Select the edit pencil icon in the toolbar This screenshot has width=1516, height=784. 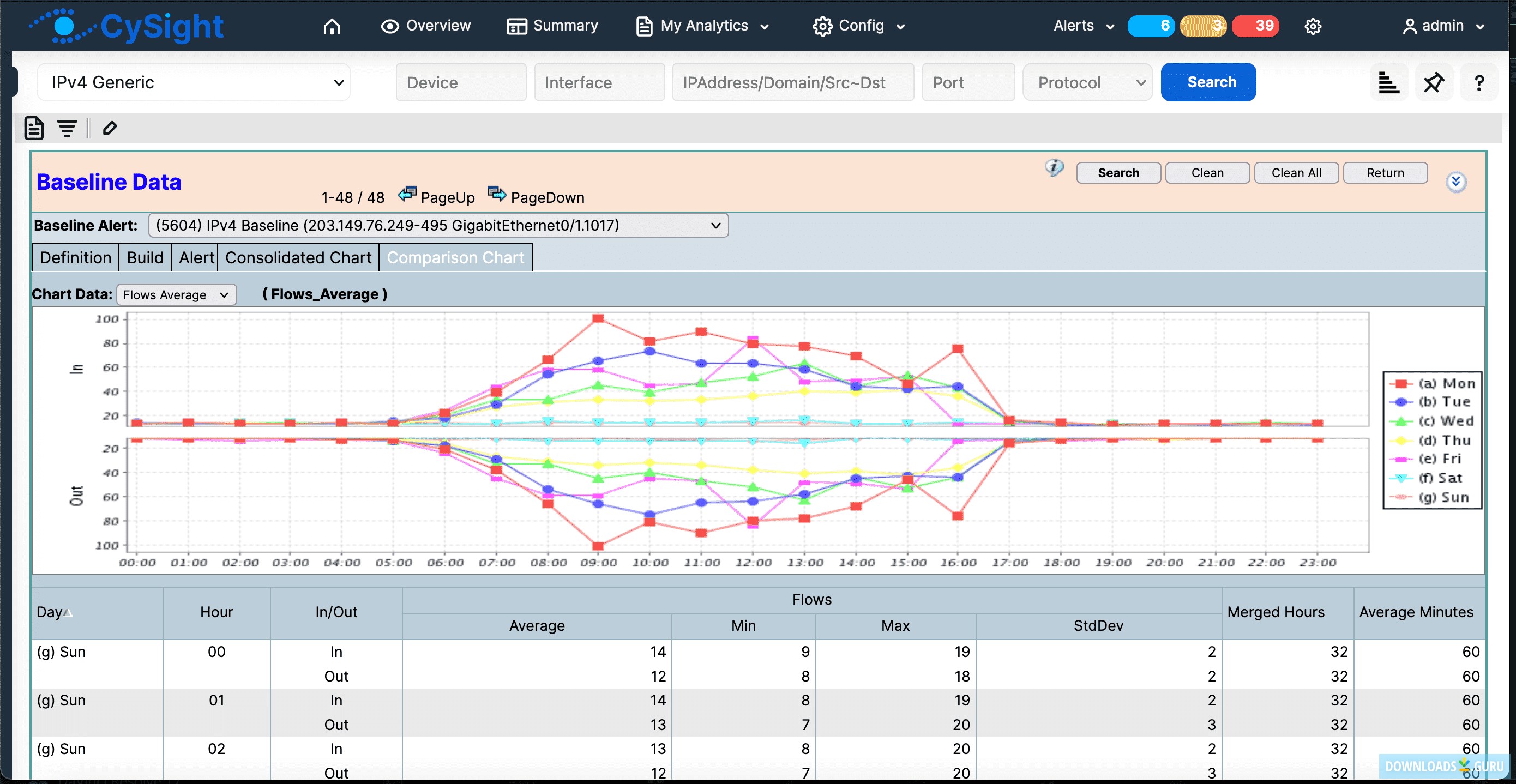point(110,128)
